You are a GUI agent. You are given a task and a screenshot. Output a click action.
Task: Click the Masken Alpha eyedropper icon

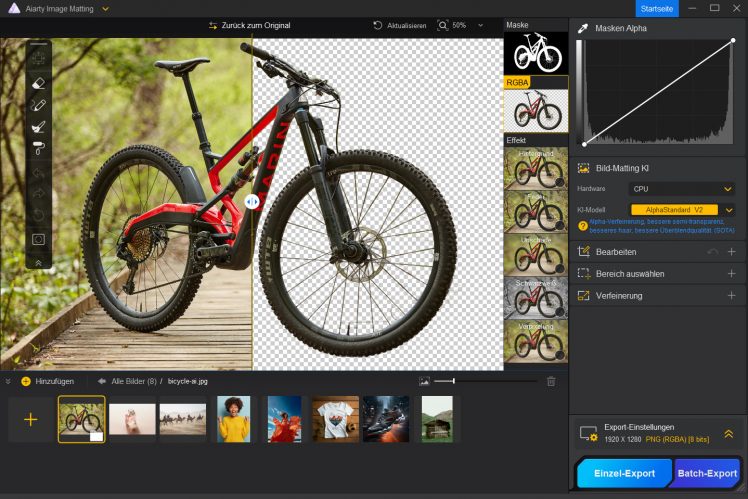tap(582, 29)
